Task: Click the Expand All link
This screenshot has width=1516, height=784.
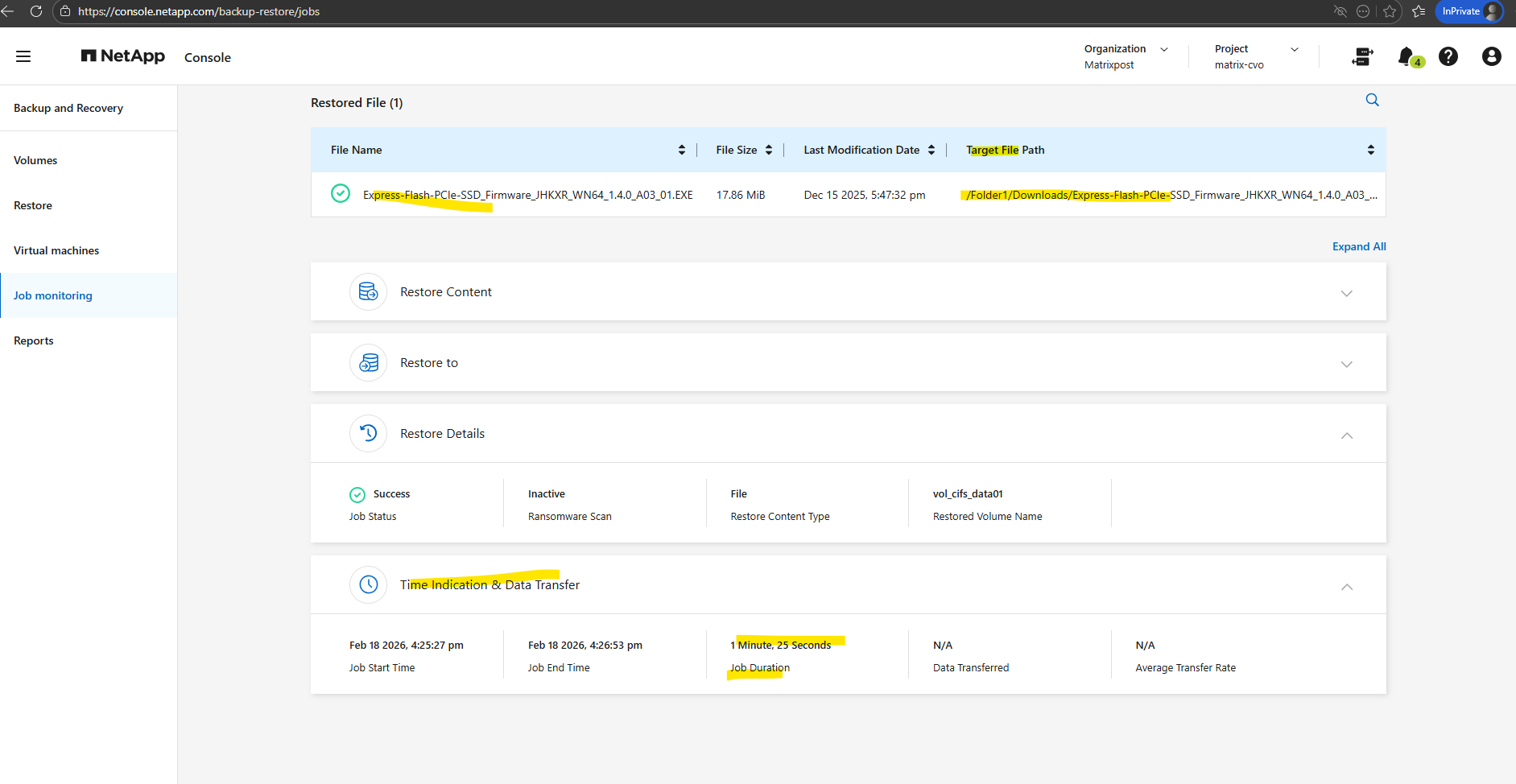Action: pos(1358,246)
